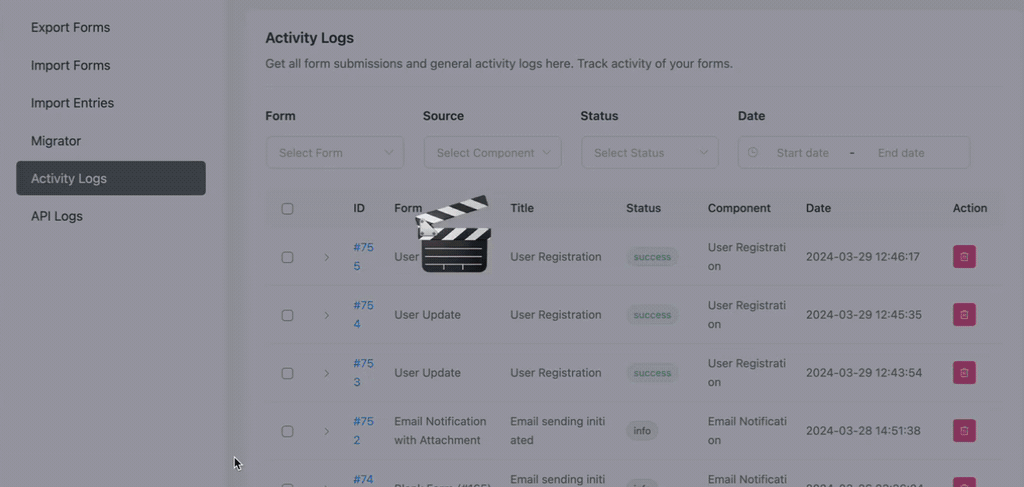This screenshot has width=1024, height=487.
Task: Delete log entry #754 with trash icon
Action: click(x=964, y=315)
